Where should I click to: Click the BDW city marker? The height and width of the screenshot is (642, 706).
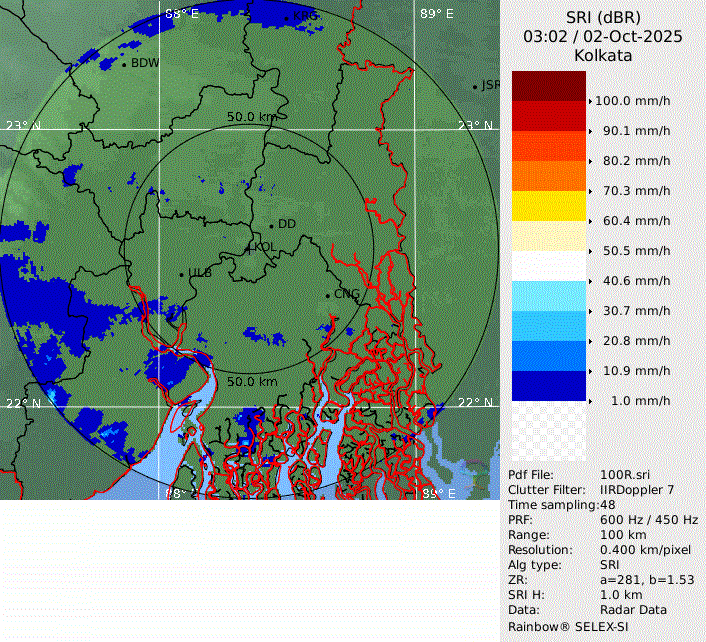coord(124,64)
